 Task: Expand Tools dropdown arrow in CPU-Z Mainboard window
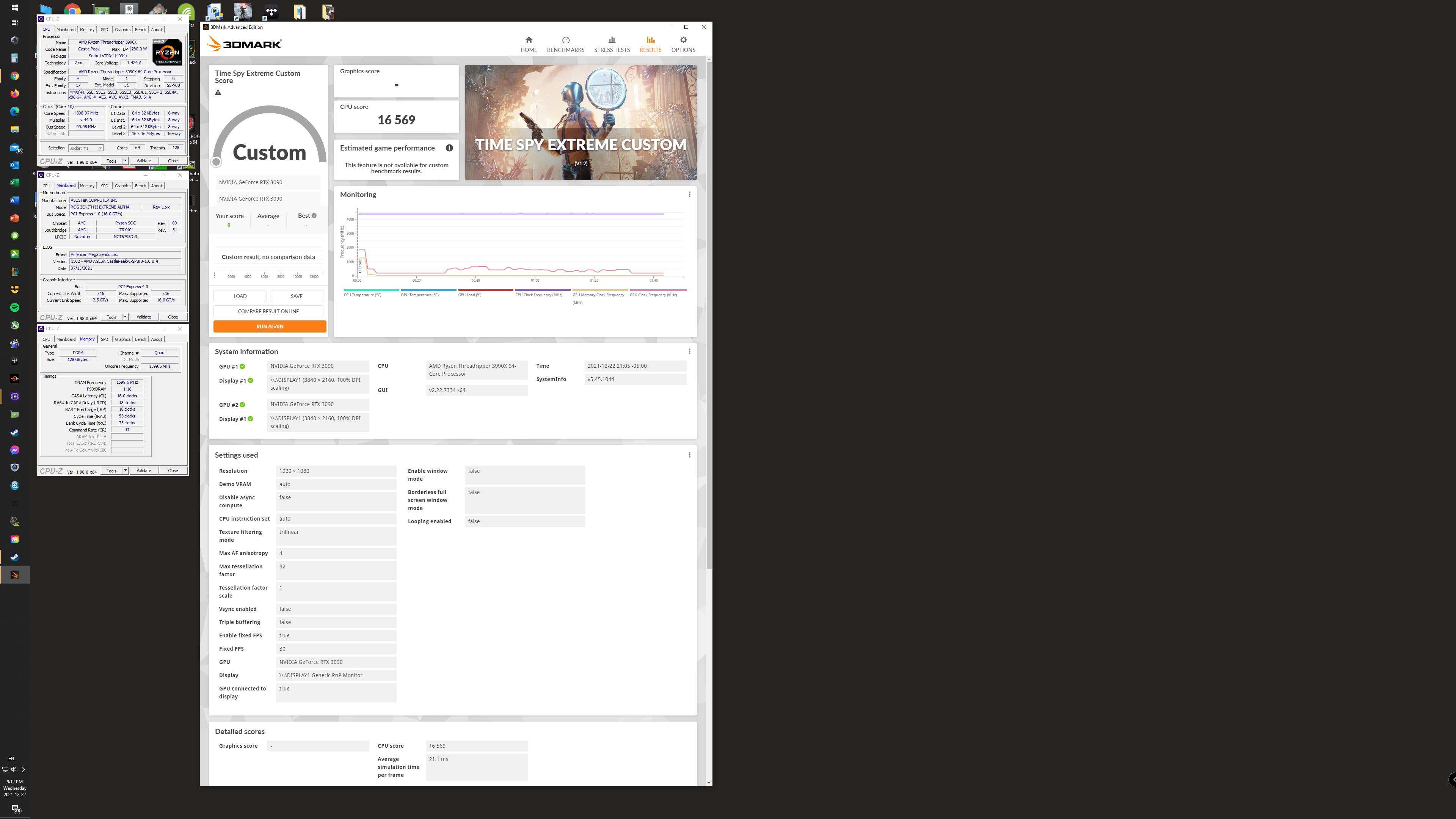coord(126,317)
